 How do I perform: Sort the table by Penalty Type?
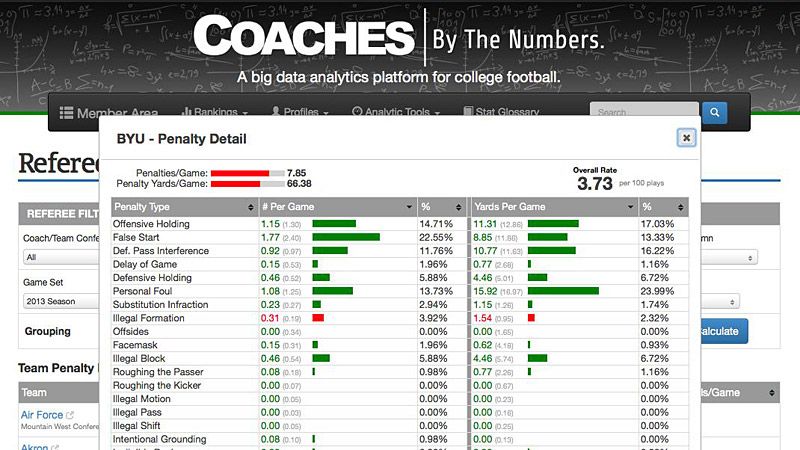[x=251, y=207]
